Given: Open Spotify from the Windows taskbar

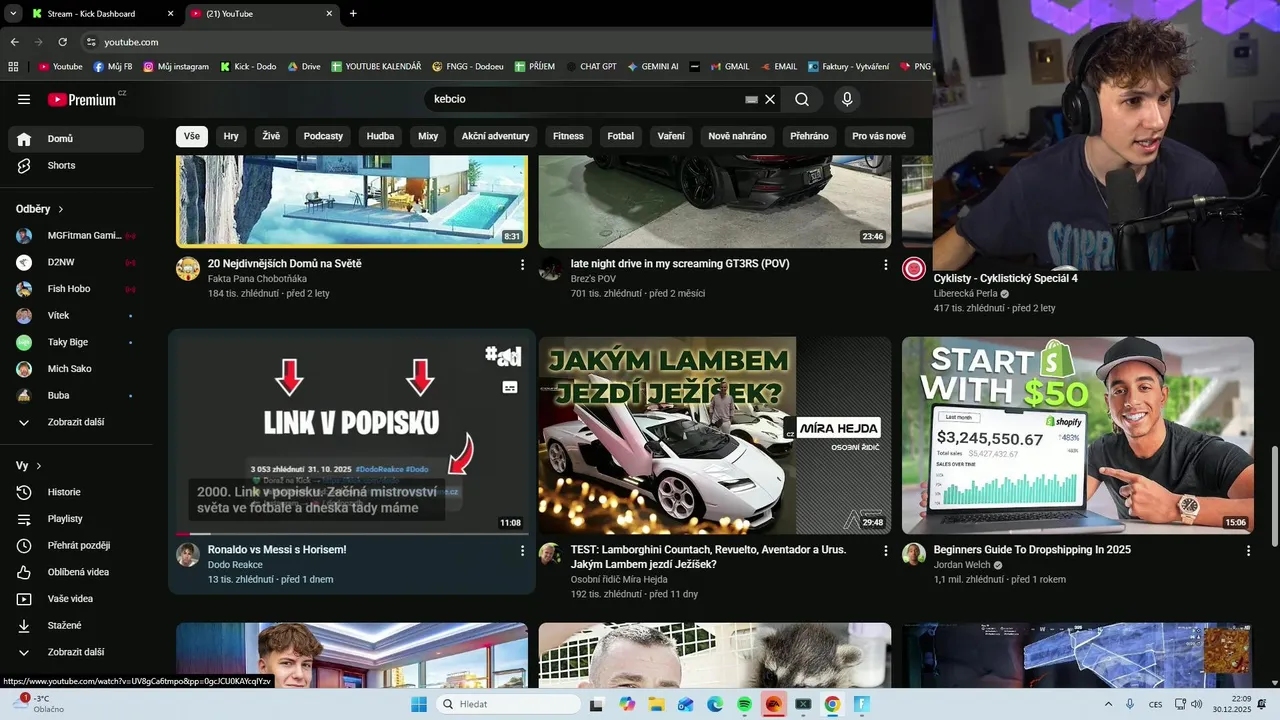Looking at the screenshot, I should pyautogui.click(x=744, y=704).
